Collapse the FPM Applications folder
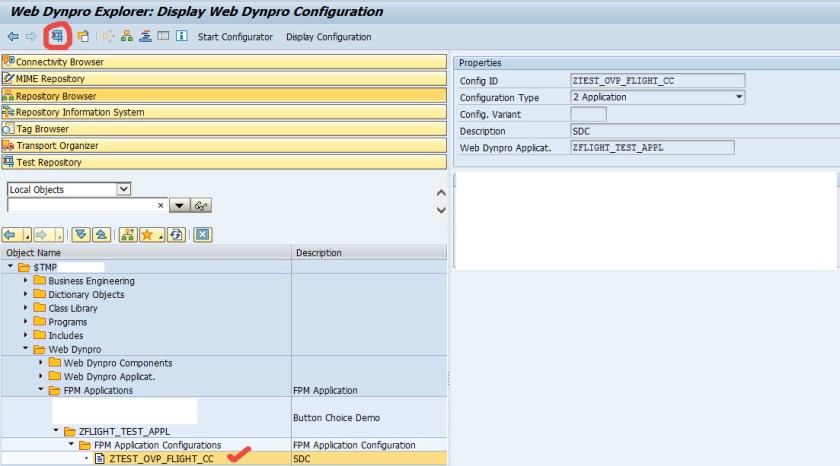 41,389
